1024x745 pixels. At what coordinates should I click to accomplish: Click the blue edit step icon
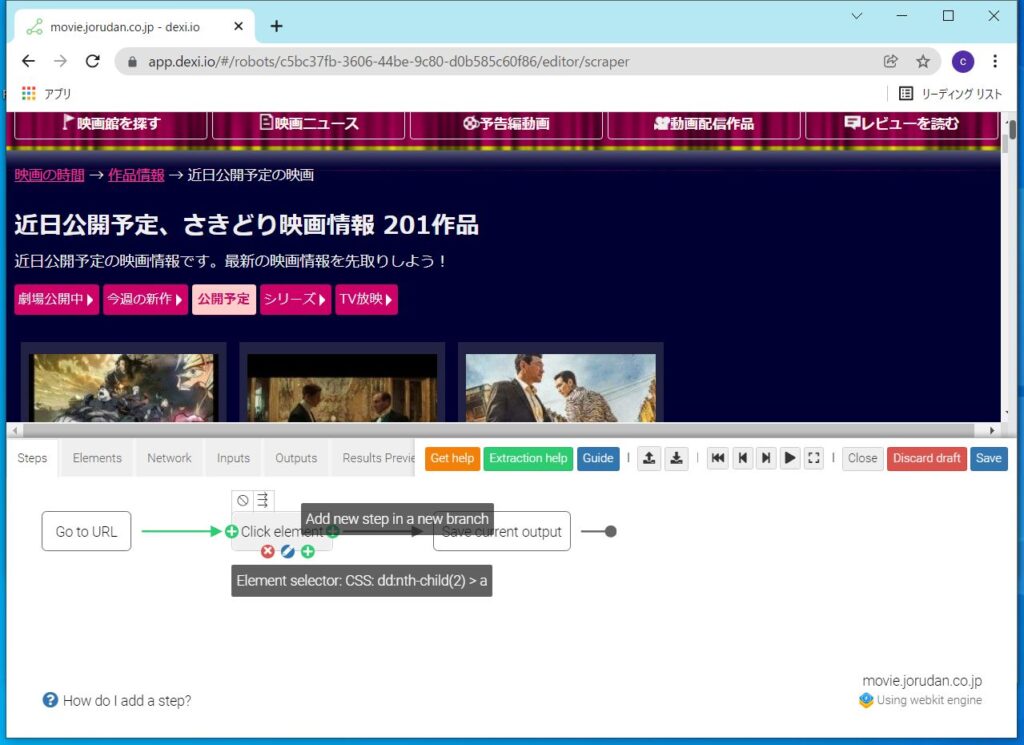tap(287, 552)
